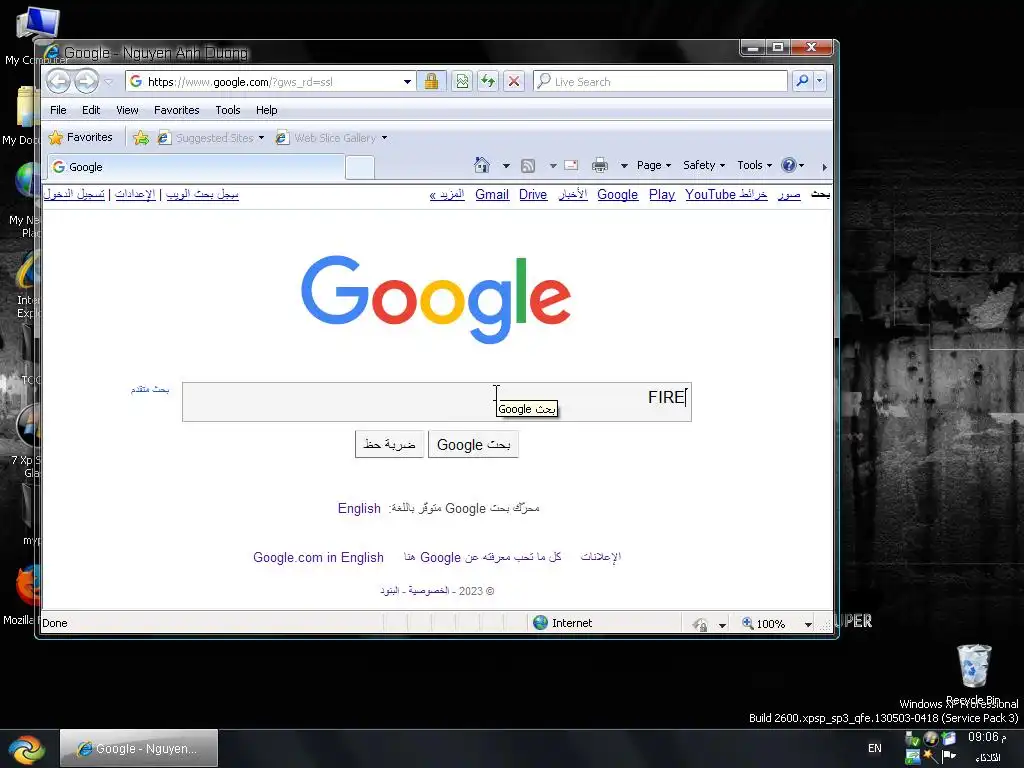Open the Drive link
The width and height of the screenshot is (1024, 768).
click(533, 195)
